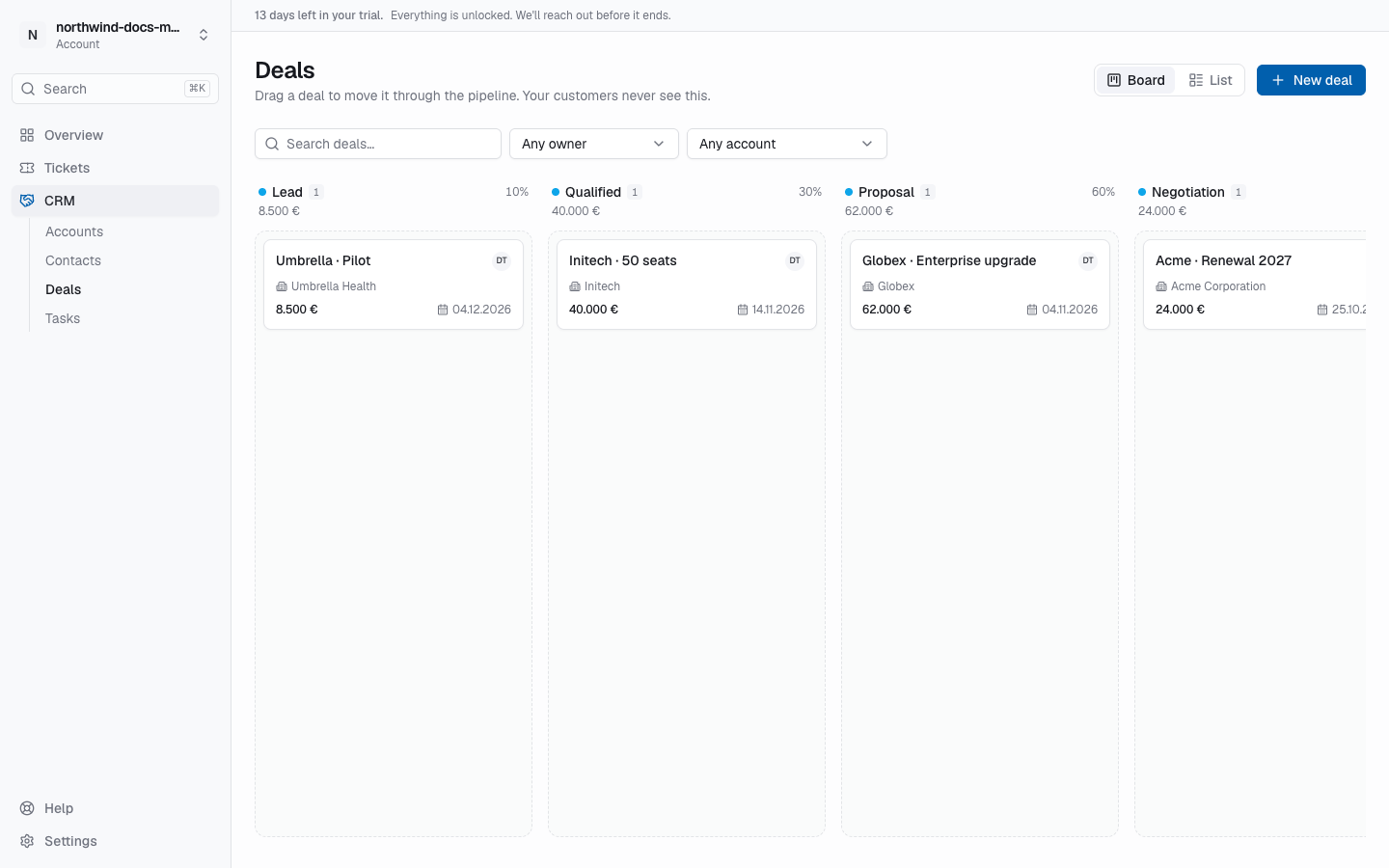Click the New deal button
Image resolution: width=1389 pixels, height=868 pixels.
(x=1311, y=80)
